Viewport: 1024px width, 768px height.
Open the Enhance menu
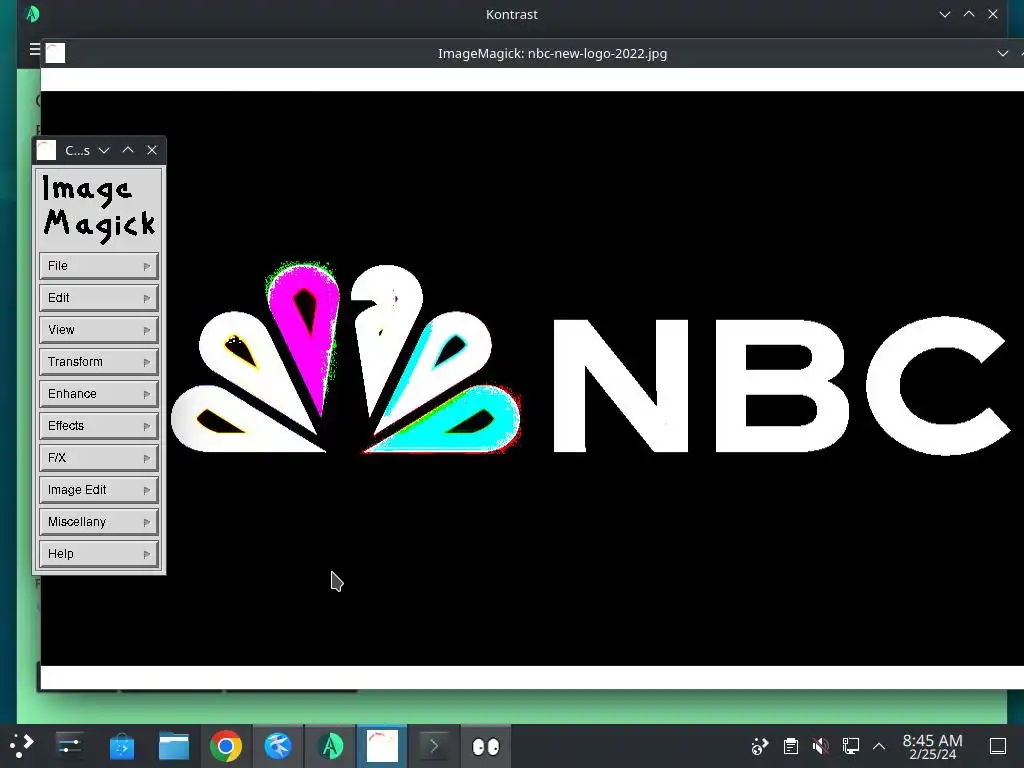[x=99, y=394]
